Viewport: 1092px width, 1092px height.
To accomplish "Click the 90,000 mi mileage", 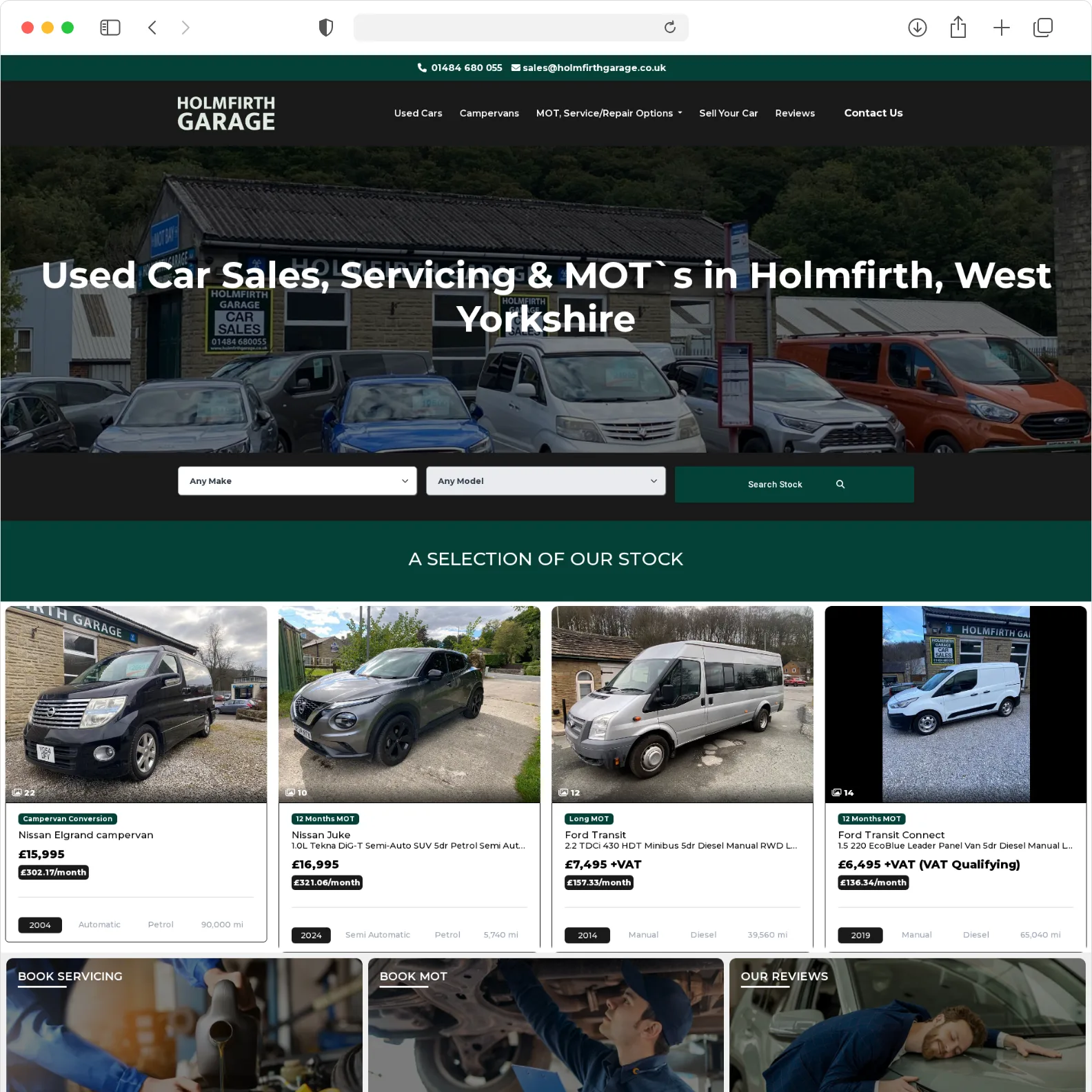I will click(x=222, y=924).
